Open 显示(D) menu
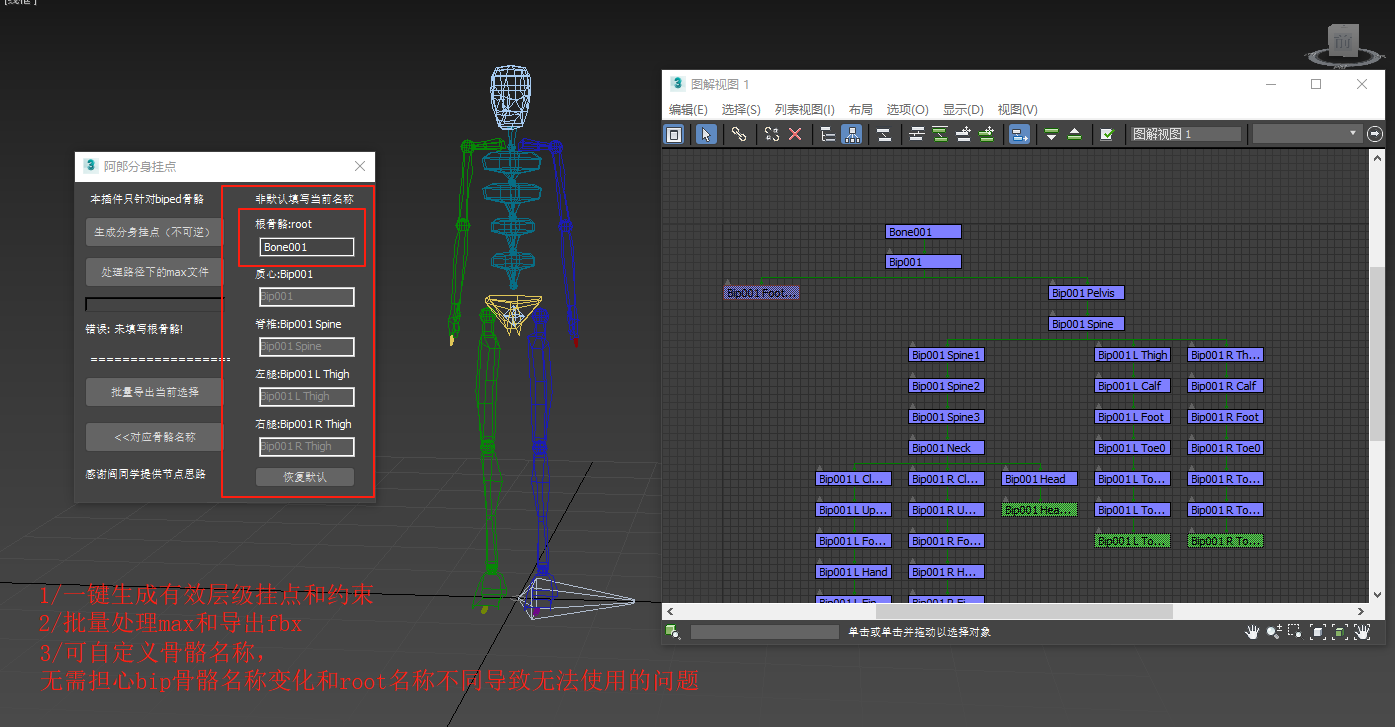This screenshot has width=1395, height=727. point(963,109)
